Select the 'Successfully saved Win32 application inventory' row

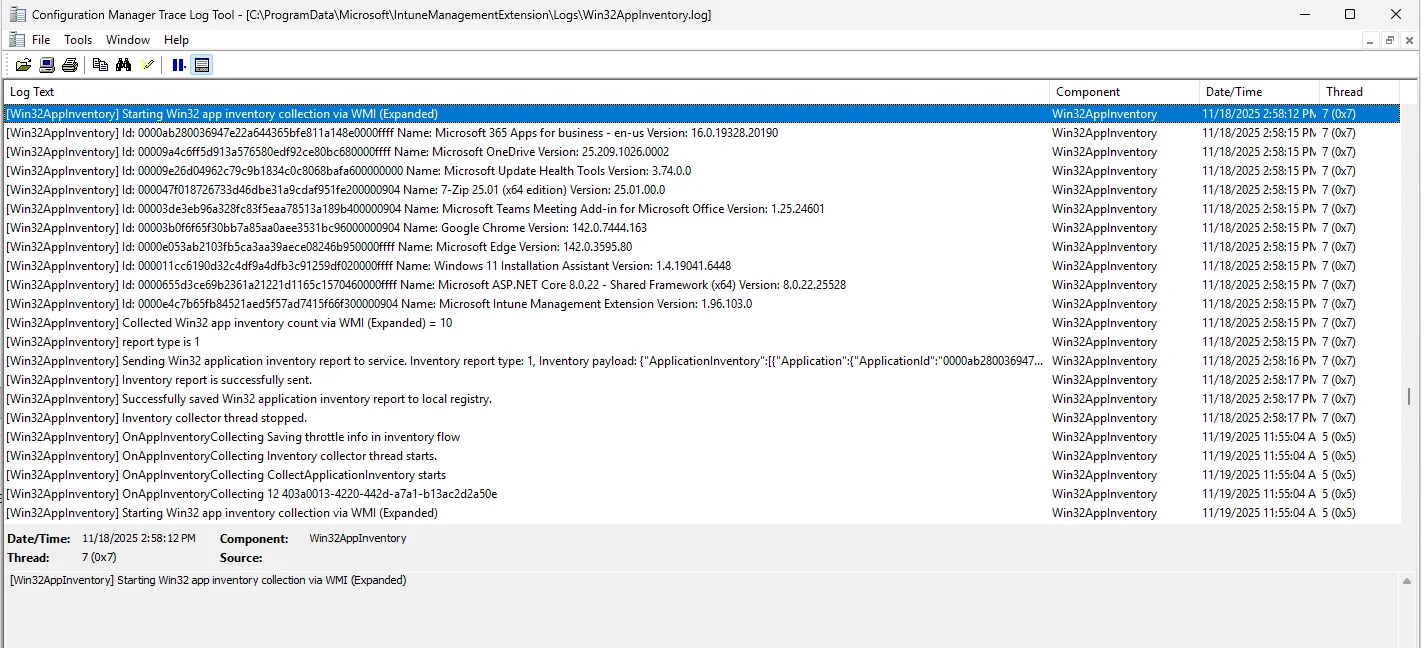701,399
